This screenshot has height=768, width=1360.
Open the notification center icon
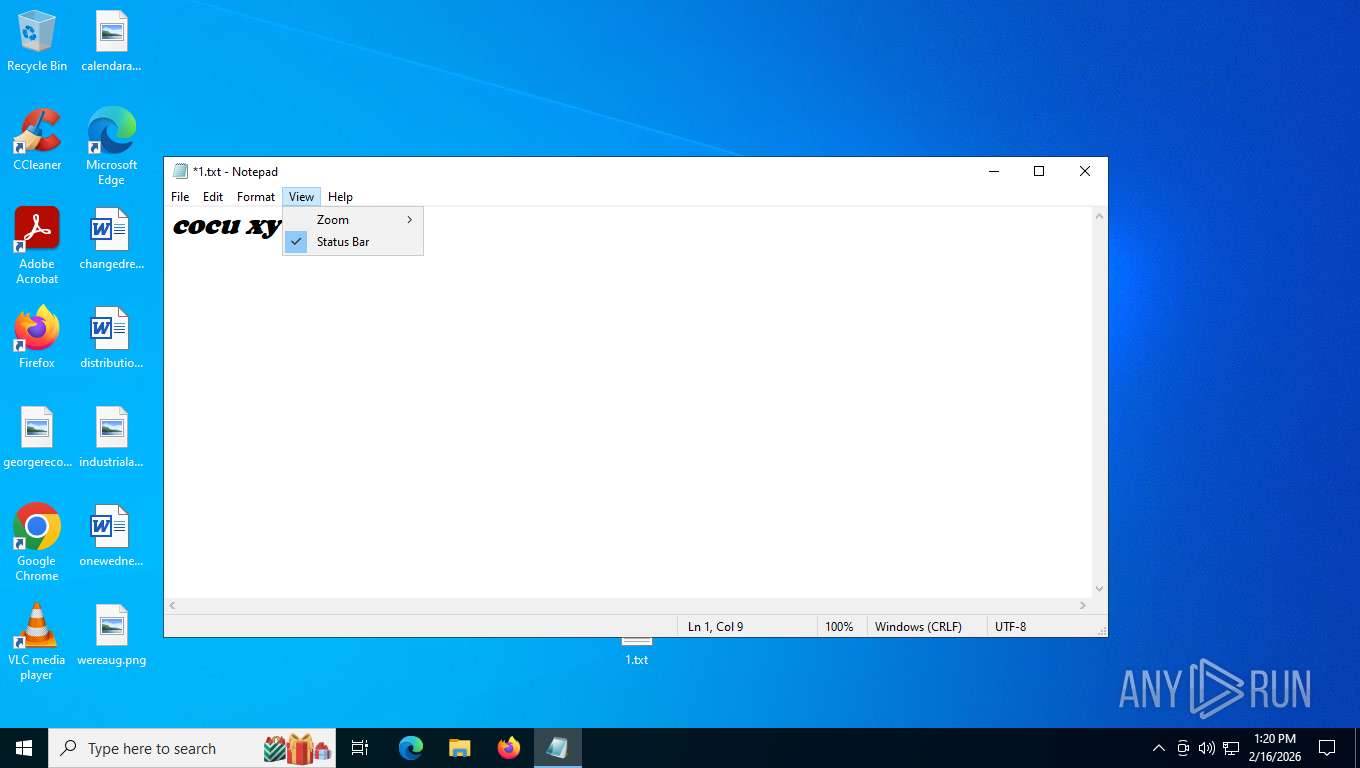[x=1328, y=748]
